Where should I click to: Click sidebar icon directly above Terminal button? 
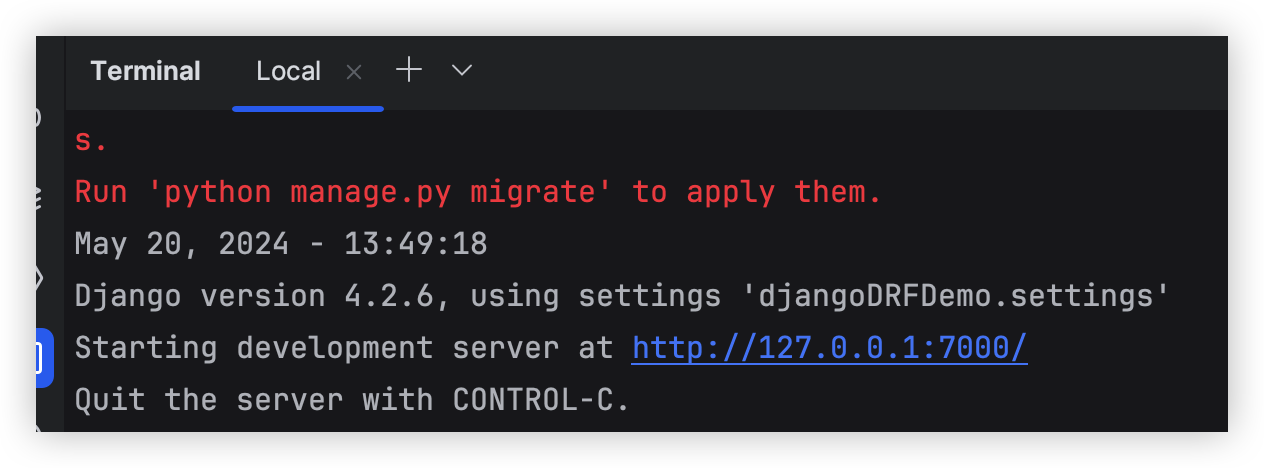(39, 277)
